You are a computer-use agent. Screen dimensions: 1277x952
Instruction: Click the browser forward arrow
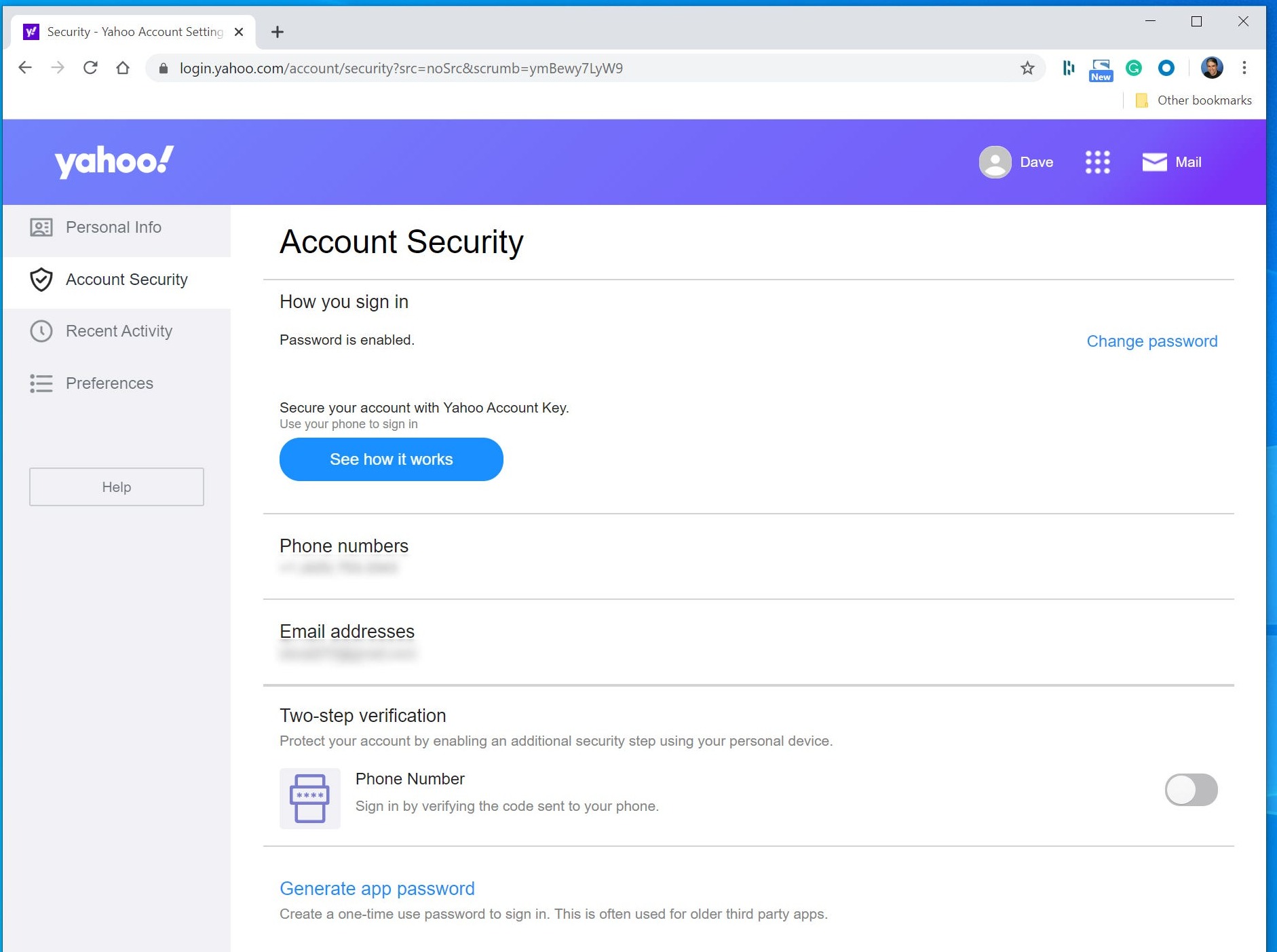pos(58,68)
